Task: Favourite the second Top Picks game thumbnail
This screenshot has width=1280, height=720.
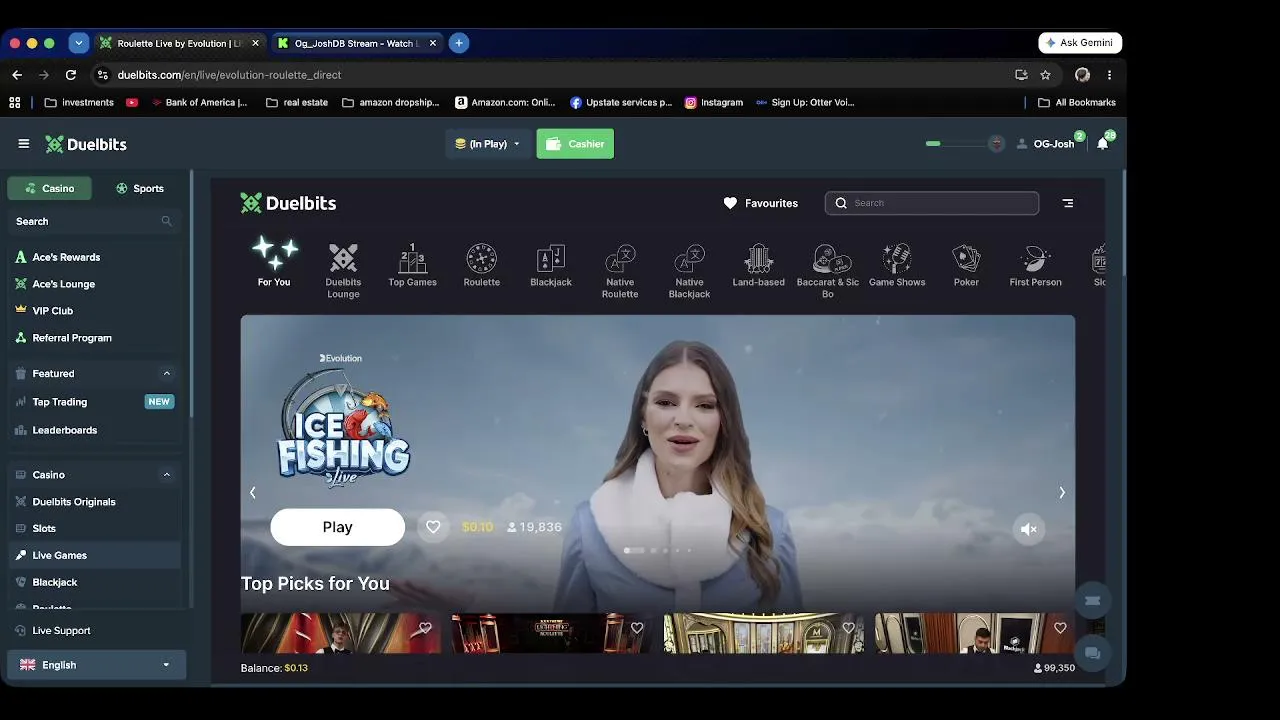Action: coord(637,628)
